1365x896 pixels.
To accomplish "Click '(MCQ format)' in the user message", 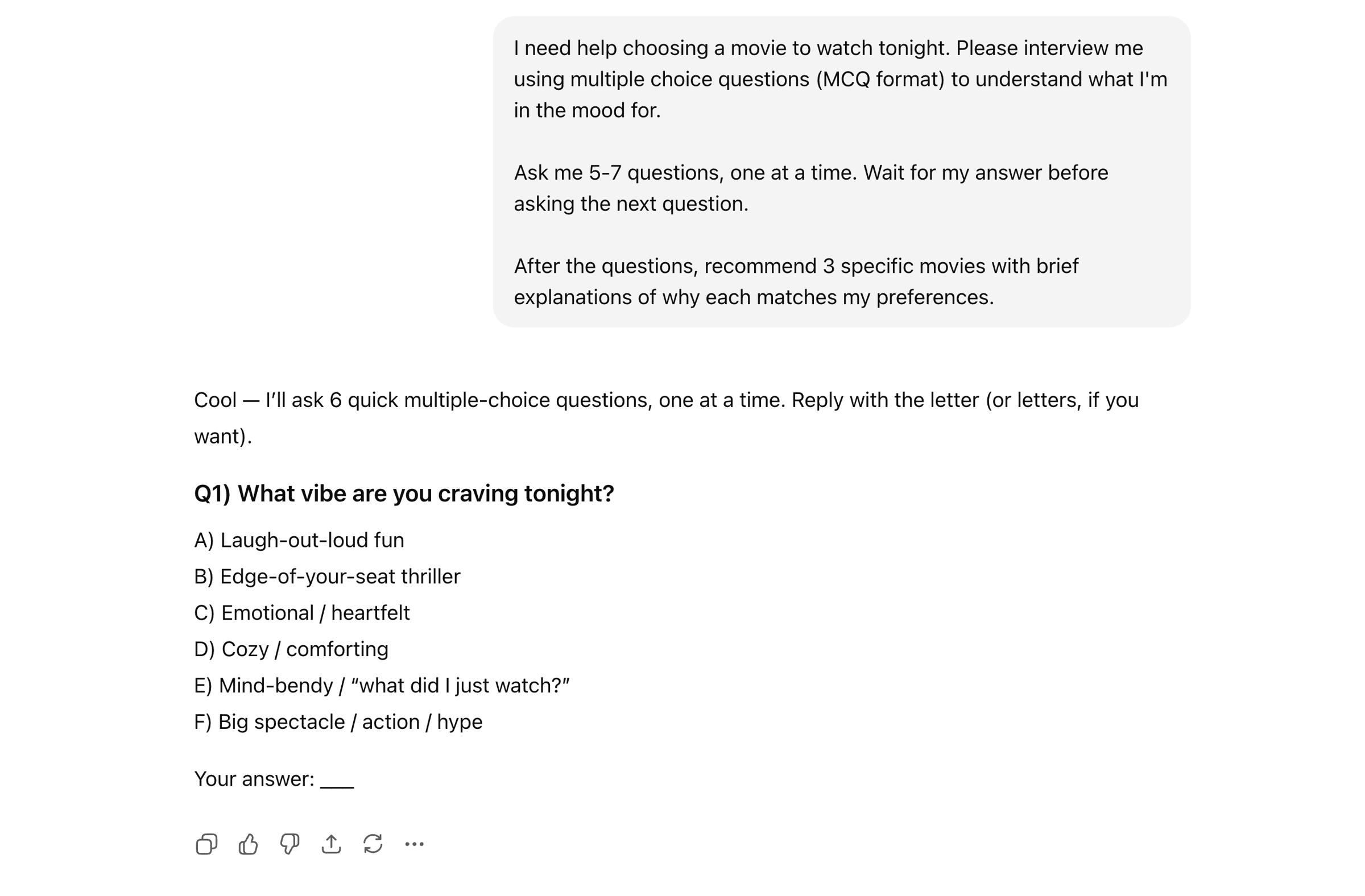I will 880,79.
